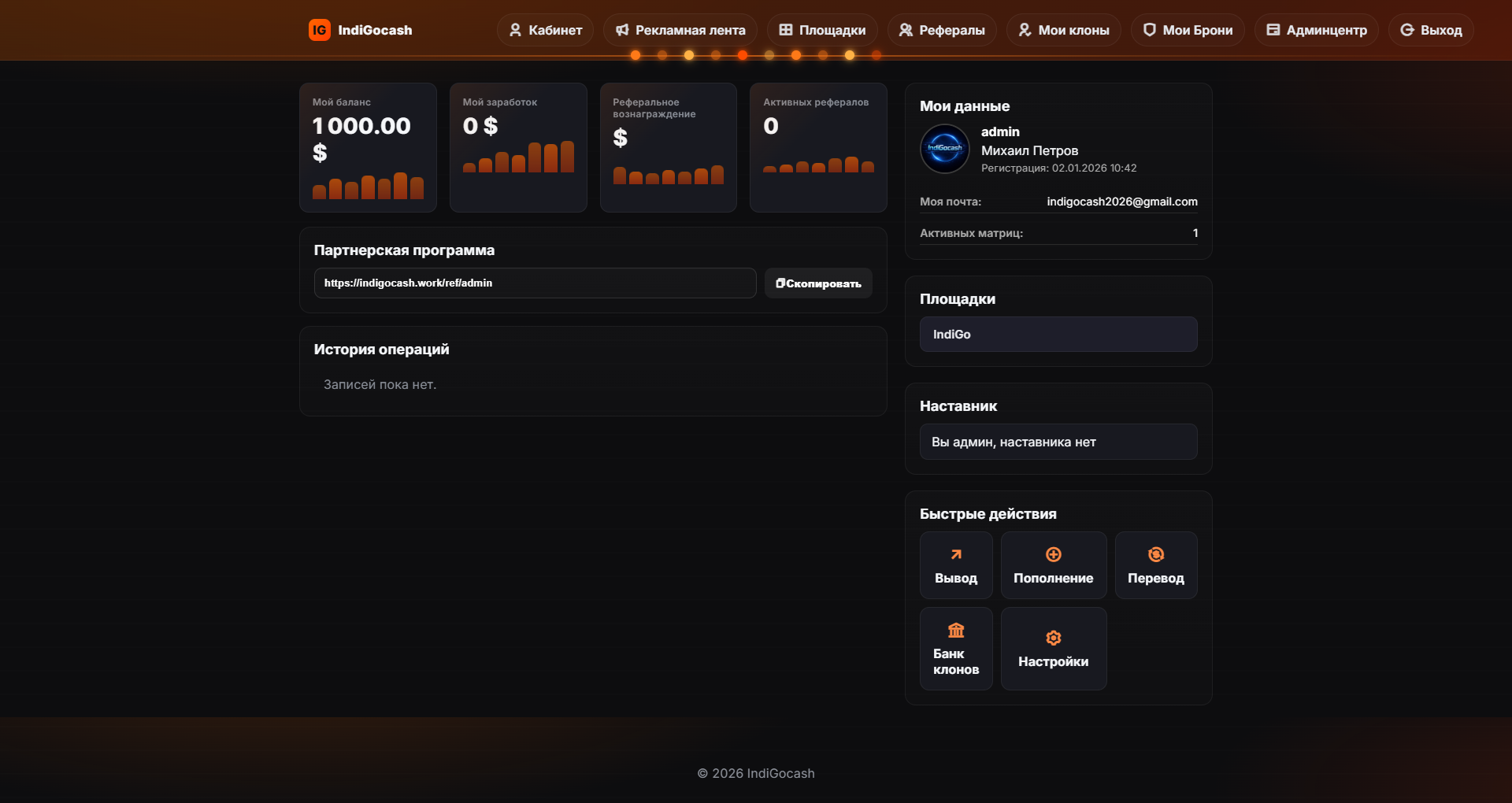Go to Кабинет in the navigation
Screen dimensions: 1512x803
click(545, 30)
